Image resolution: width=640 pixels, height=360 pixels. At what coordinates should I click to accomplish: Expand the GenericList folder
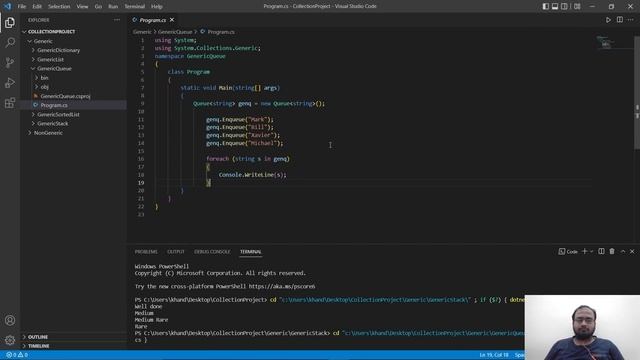(50, 60)
